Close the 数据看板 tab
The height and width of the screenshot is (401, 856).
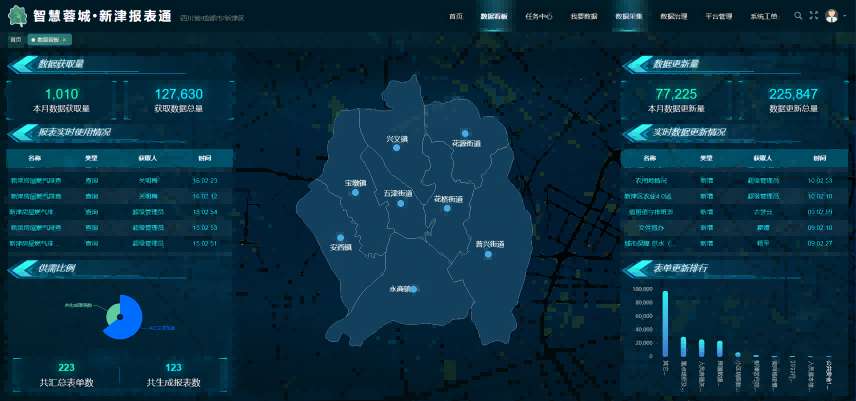click(x=64, y=39)
